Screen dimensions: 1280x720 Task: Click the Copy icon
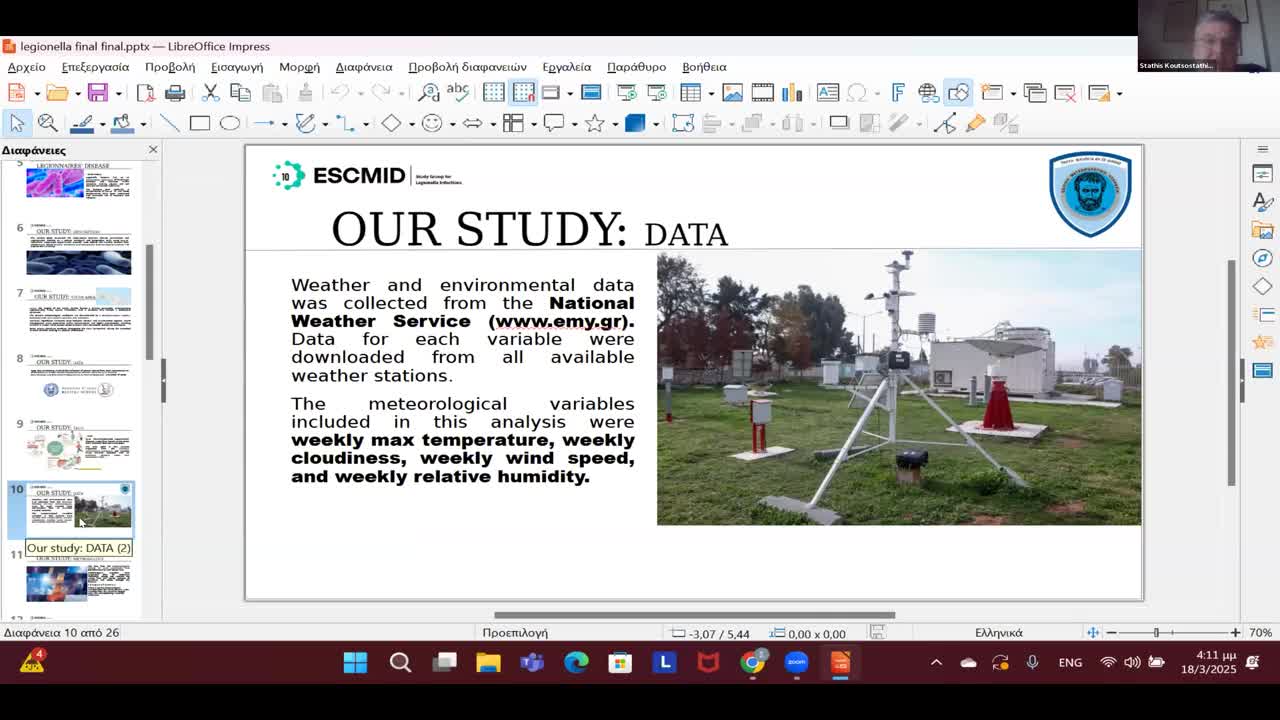coord(240,93)
